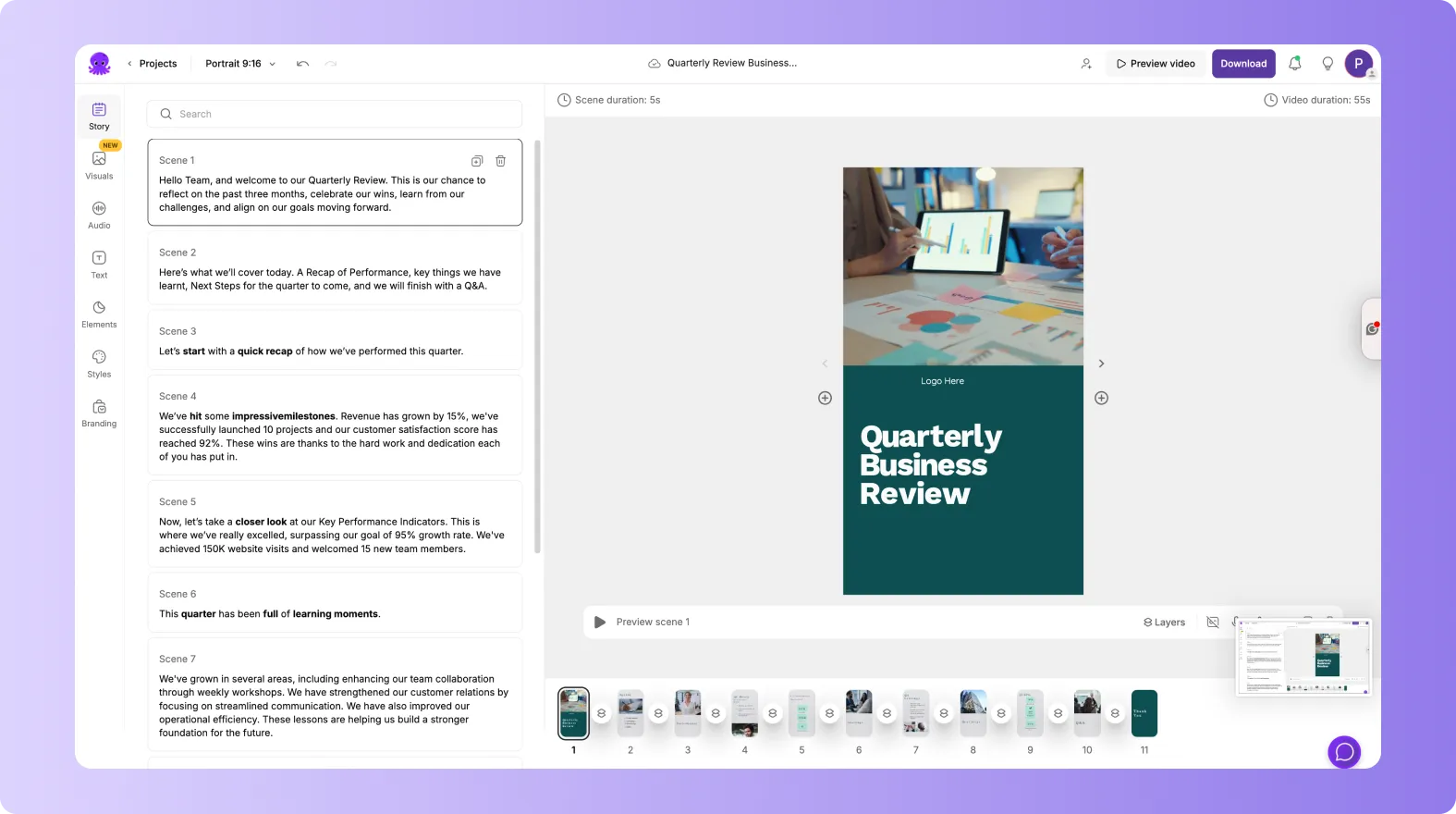Viewport: 1456px width, 814px height.
Task: Open the Portrait 9:16 aspect ratio dropdown
Action: tap(240, 64)
